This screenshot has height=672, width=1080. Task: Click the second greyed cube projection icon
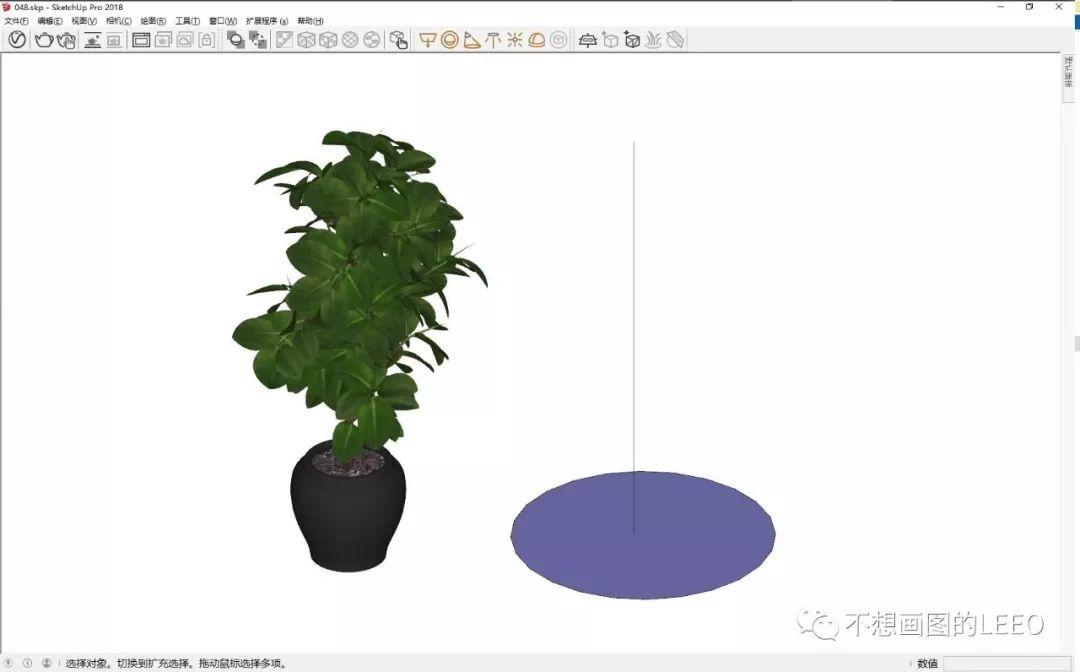point(328,40)
